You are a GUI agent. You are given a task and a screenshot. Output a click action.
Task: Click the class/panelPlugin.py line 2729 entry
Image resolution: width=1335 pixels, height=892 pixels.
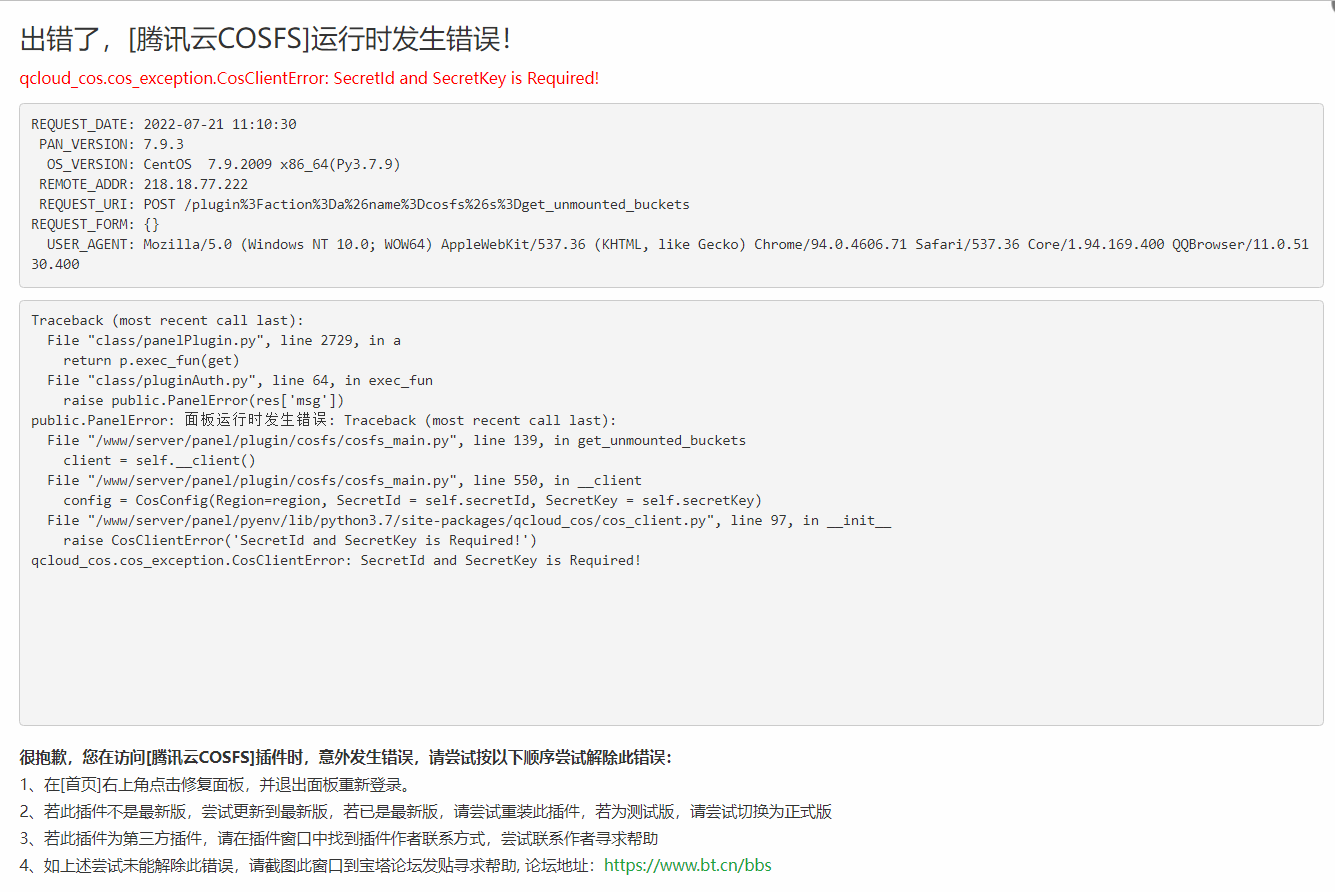[224, 340]
